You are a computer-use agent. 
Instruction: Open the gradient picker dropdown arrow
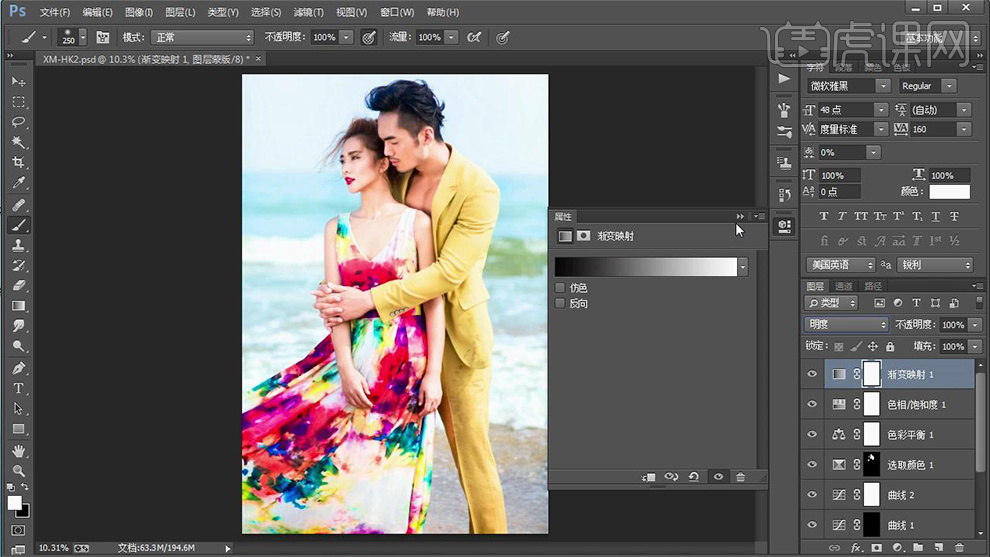coord(742,267)
